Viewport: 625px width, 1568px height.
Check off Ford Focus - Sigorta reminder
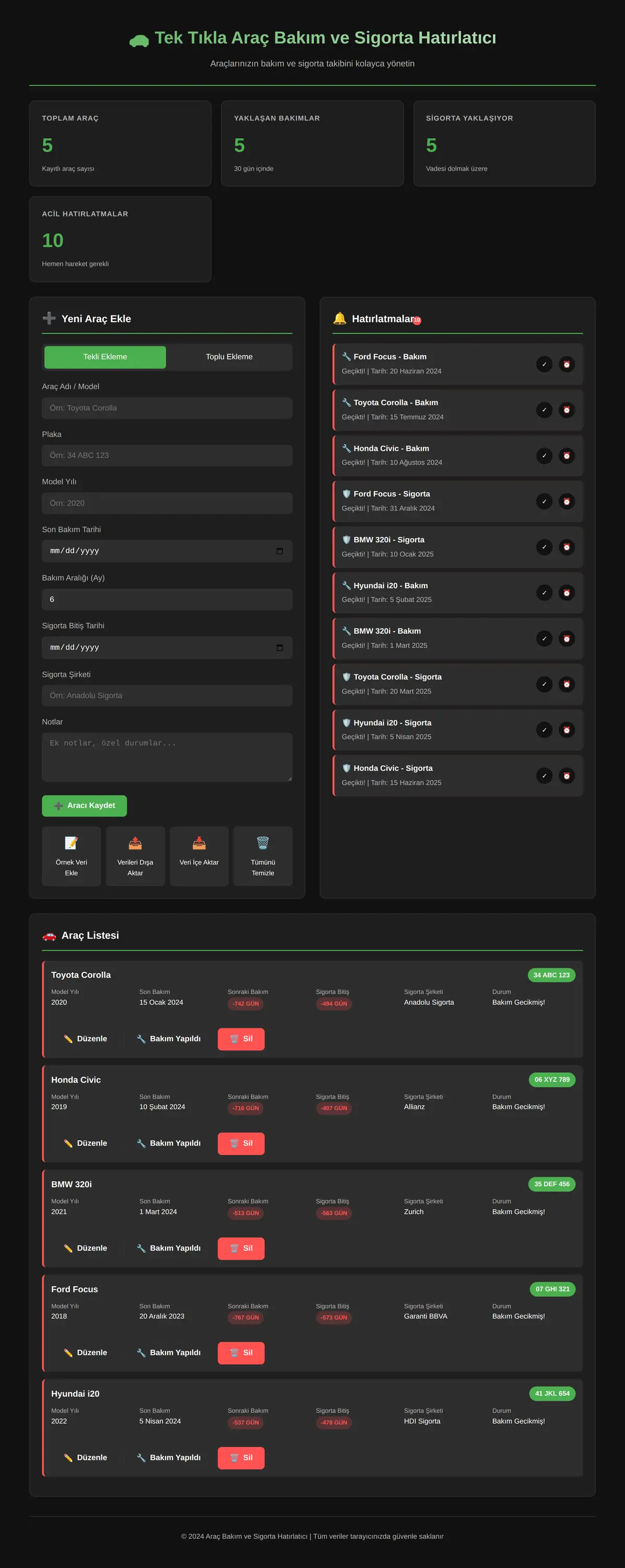544,501
